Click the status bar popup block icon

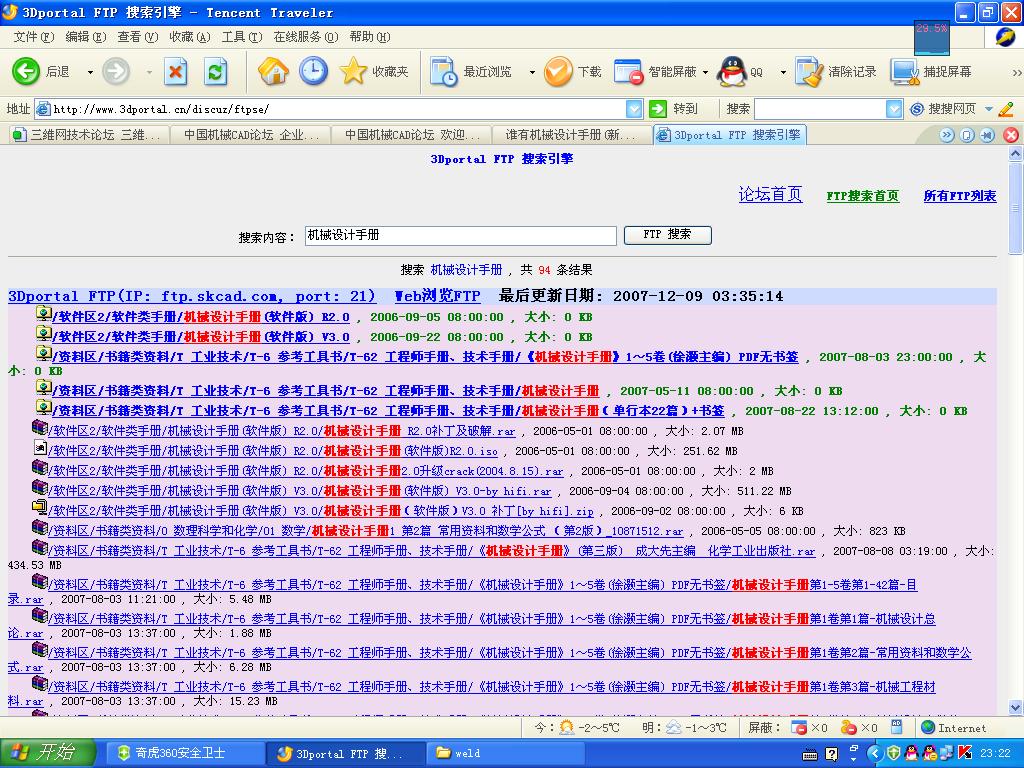[x=798, y=727]
